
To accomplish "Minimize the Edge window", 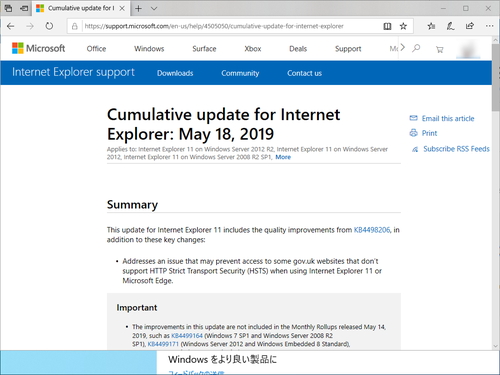I will 443,9.
